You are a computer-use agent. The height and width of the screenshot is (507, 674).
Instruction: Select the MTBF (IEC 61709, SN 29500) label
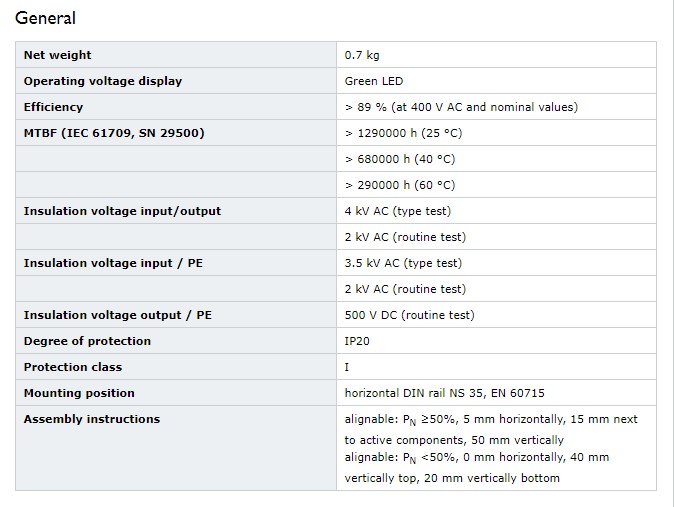114,133
